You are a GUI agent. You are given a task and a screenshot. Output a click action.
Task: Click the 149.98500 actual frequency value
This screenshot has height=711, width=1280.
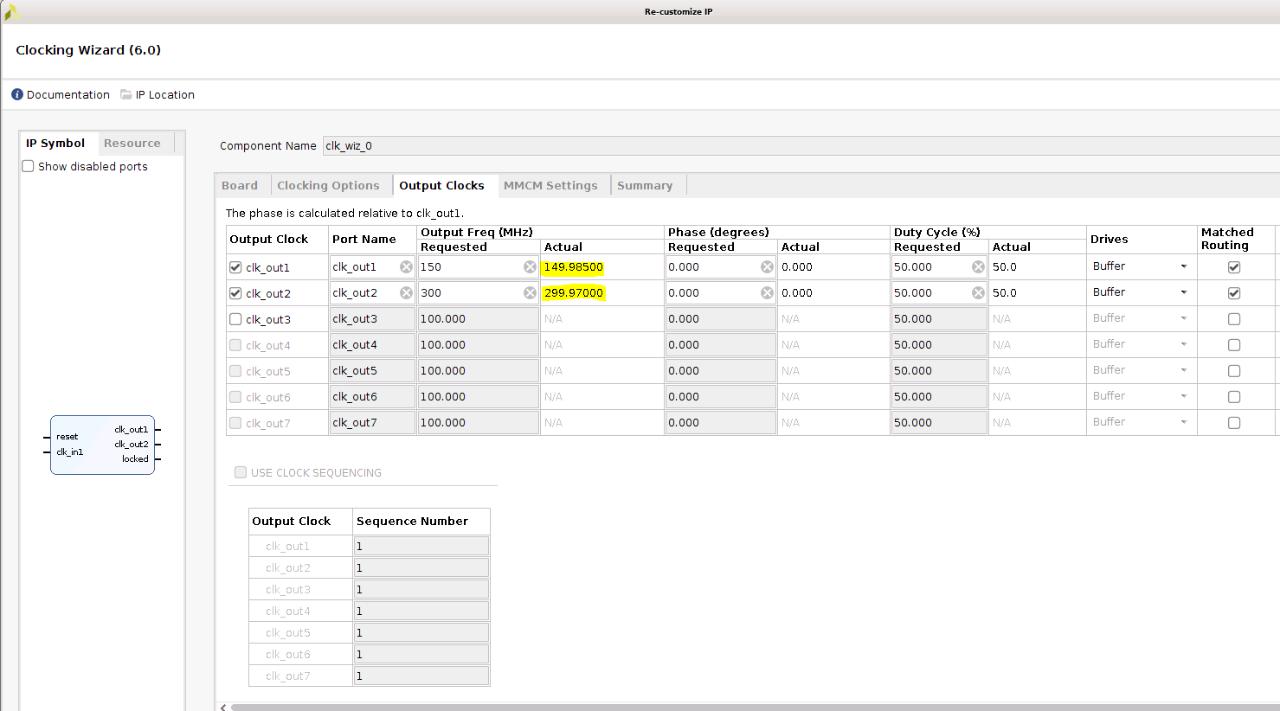coord(573,267)
